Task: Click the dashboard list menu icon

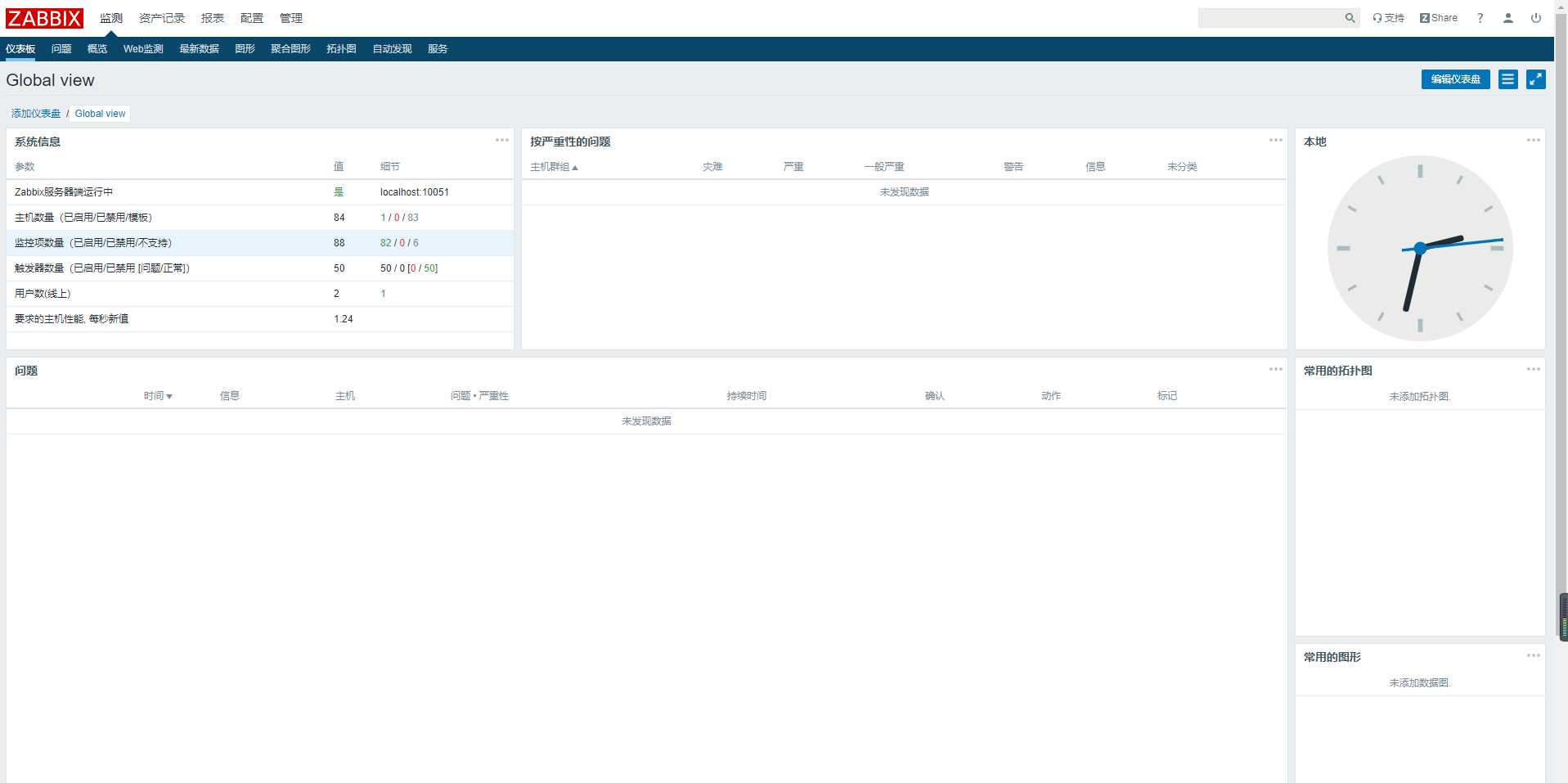Action: click(1508, 79)
